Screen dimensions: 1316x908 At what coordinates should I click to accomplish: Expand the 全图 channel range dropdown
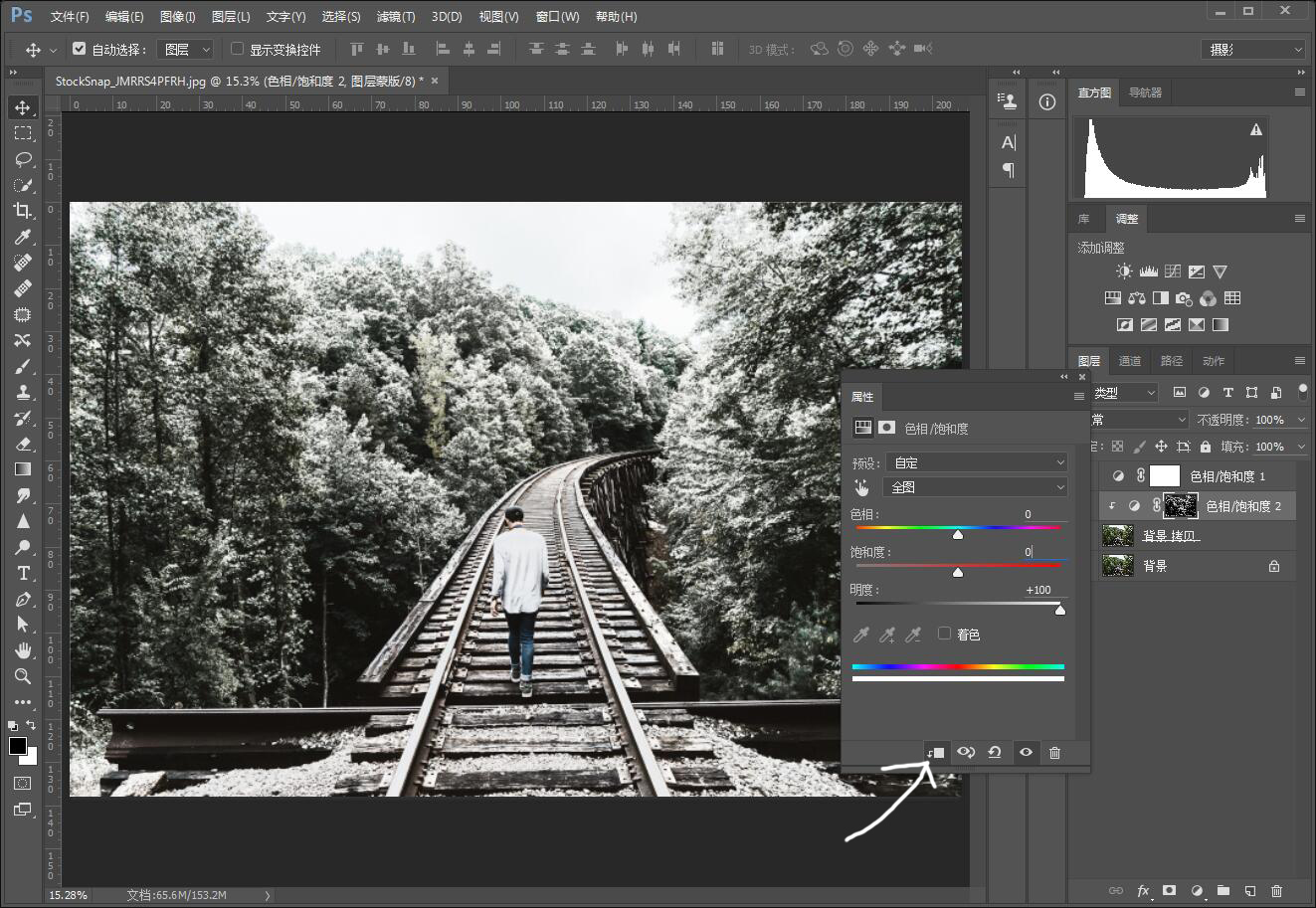(977, 487)
